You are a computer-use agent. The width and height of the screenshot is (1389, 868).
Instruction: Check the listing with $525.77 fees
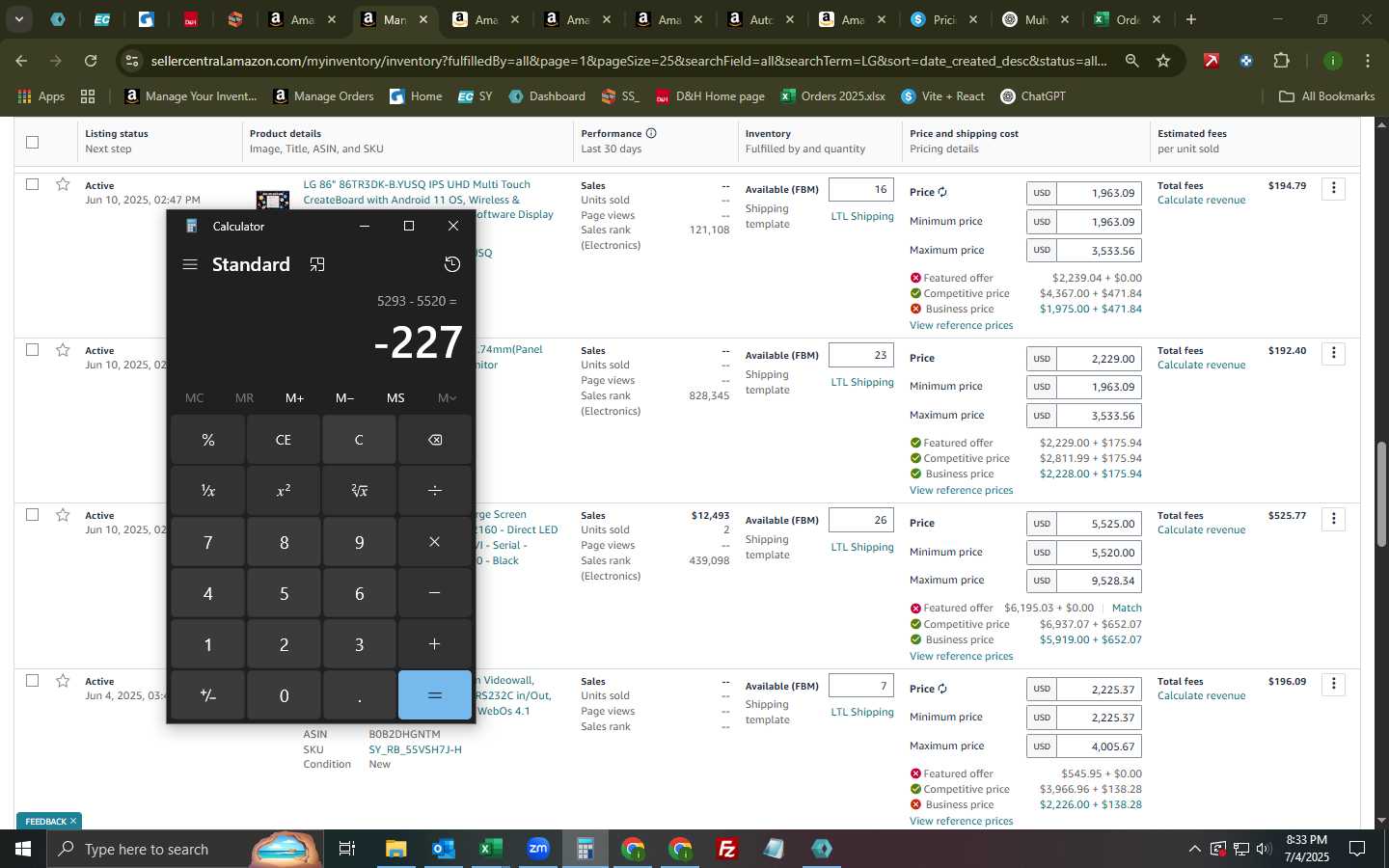(x=32, y=515)
